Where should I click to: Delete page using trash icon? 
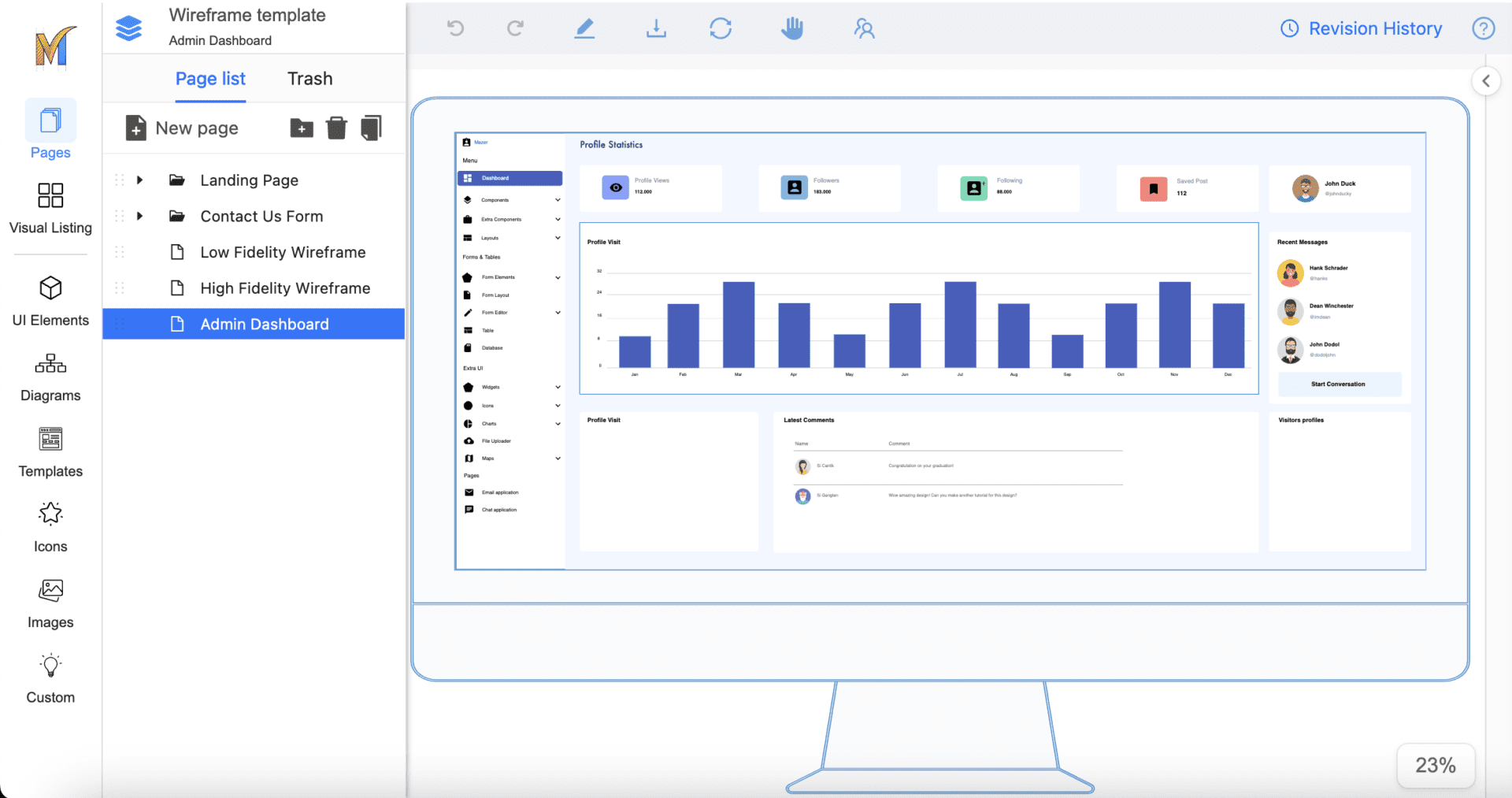tap(336, 128)
